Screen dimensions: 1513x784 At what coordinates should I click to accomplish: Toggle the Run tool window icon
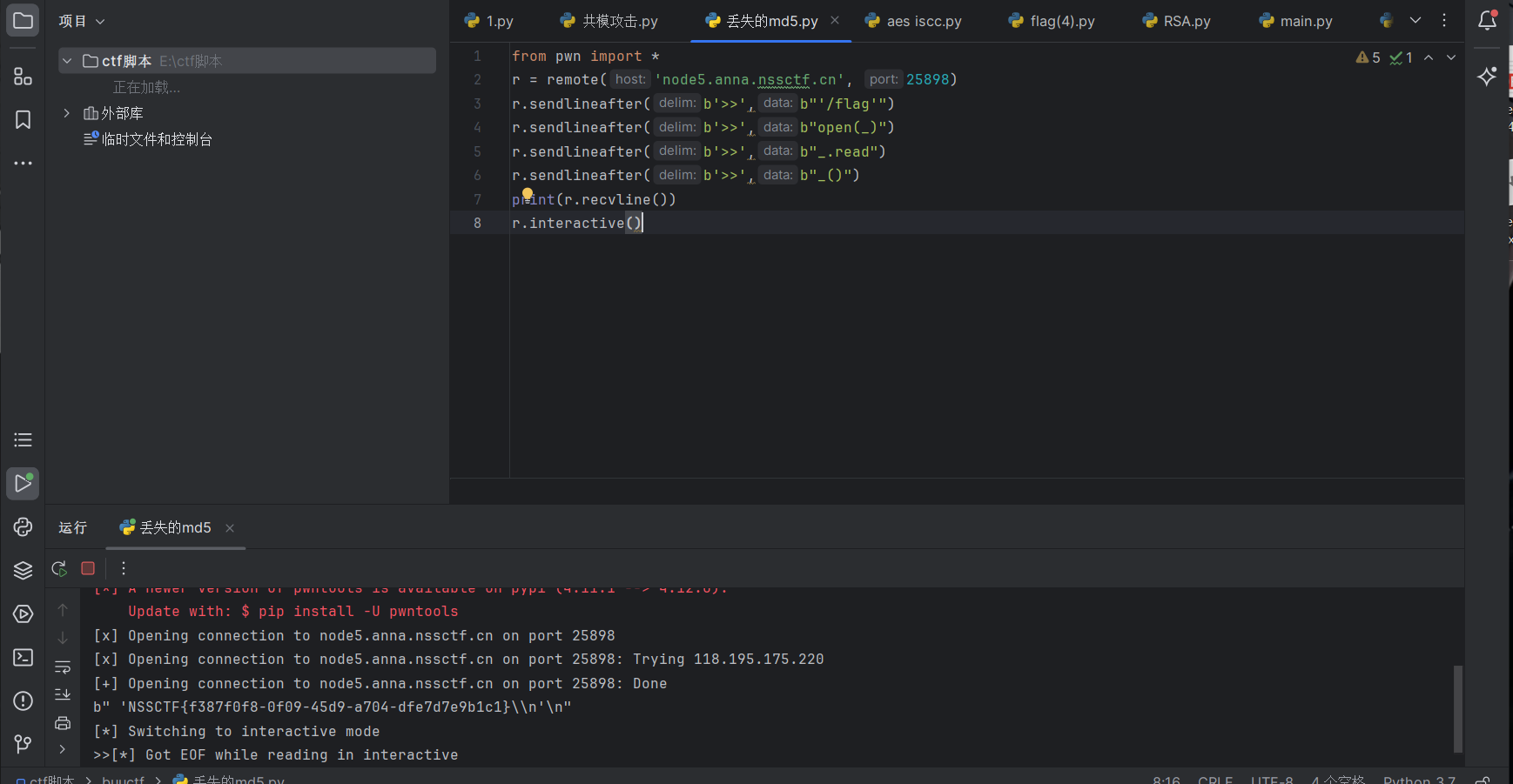(23, 484)
